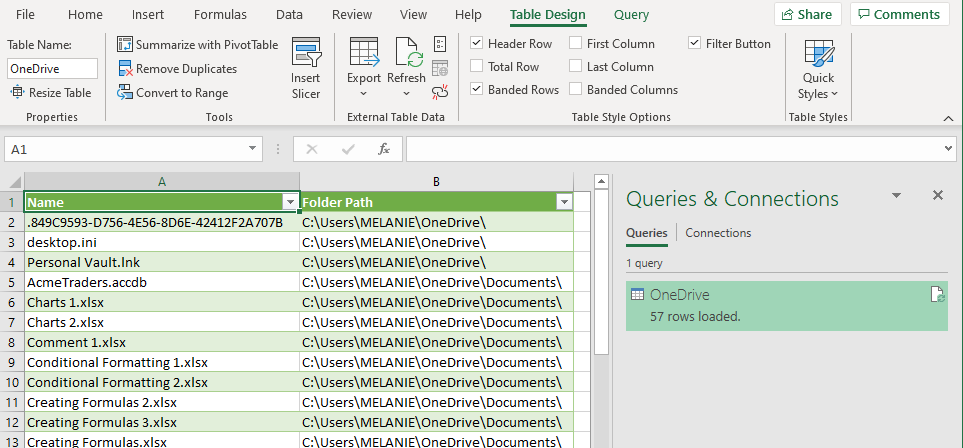This screenshot has height=448, width=963.
Task: Click the Unlink table icon
Action: coord(440,92)
